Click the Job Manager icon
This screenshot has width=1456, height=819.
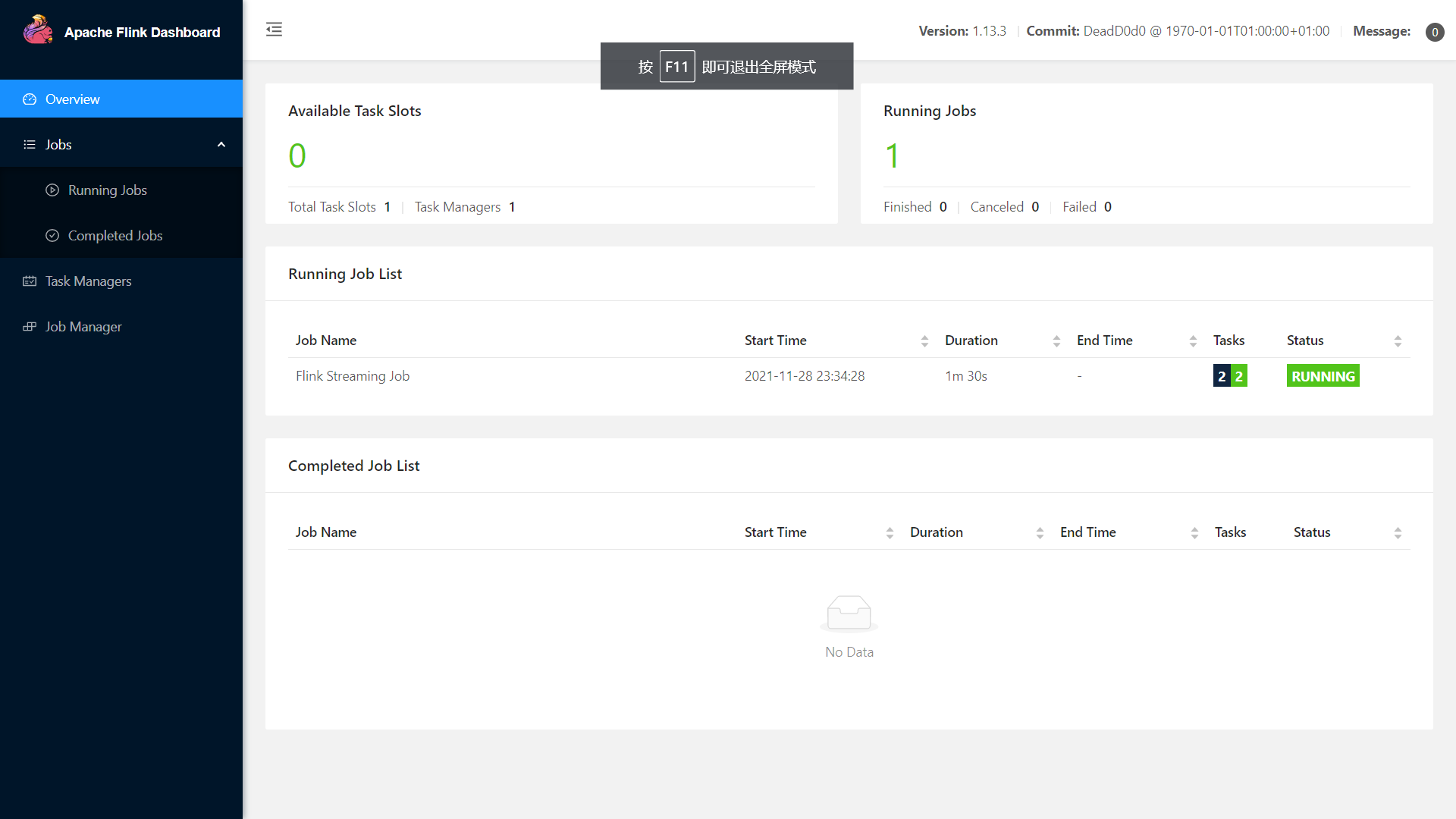point(29,326)
